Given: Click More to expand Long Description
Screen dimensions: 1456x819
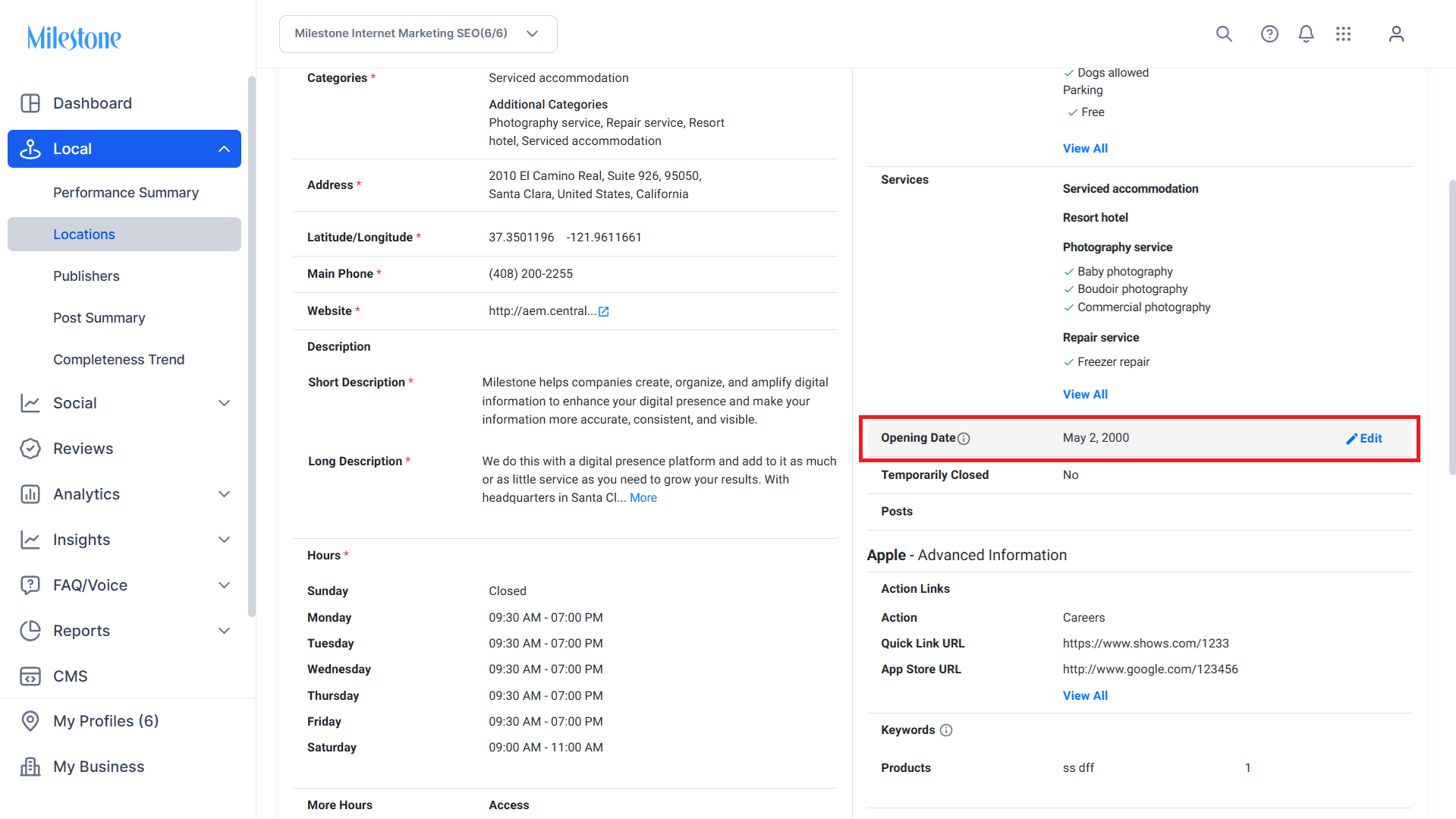Looking at the screenshot, I should point(643,498).
